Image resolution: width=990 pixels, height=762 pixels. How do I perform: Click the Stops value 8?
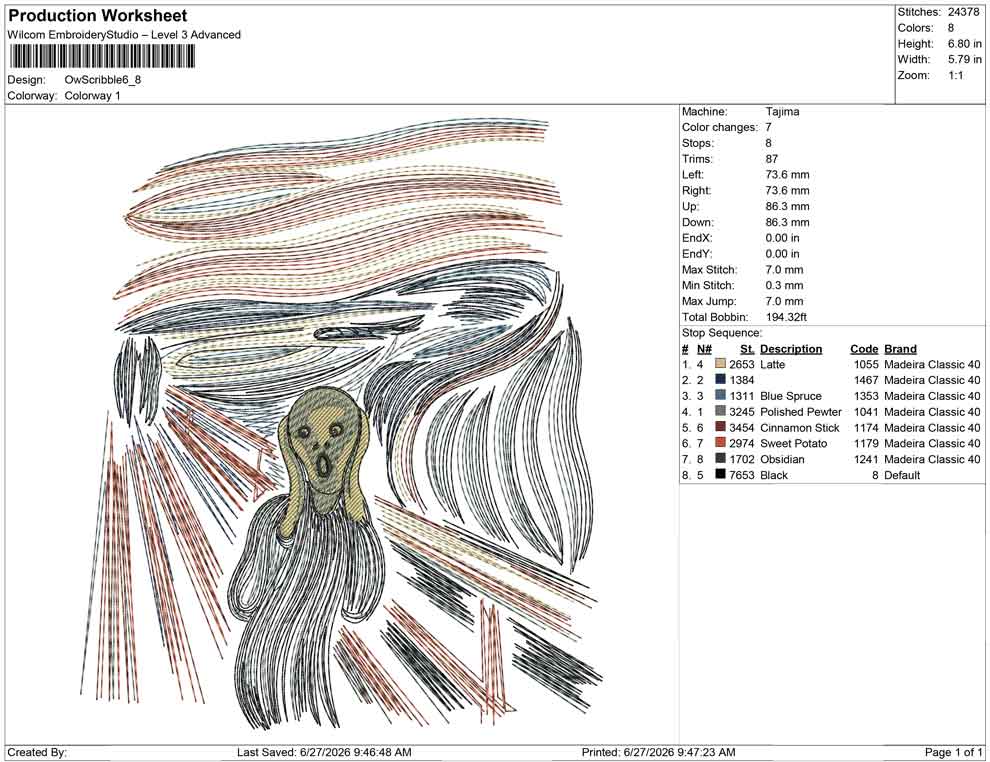pos(768,143)
